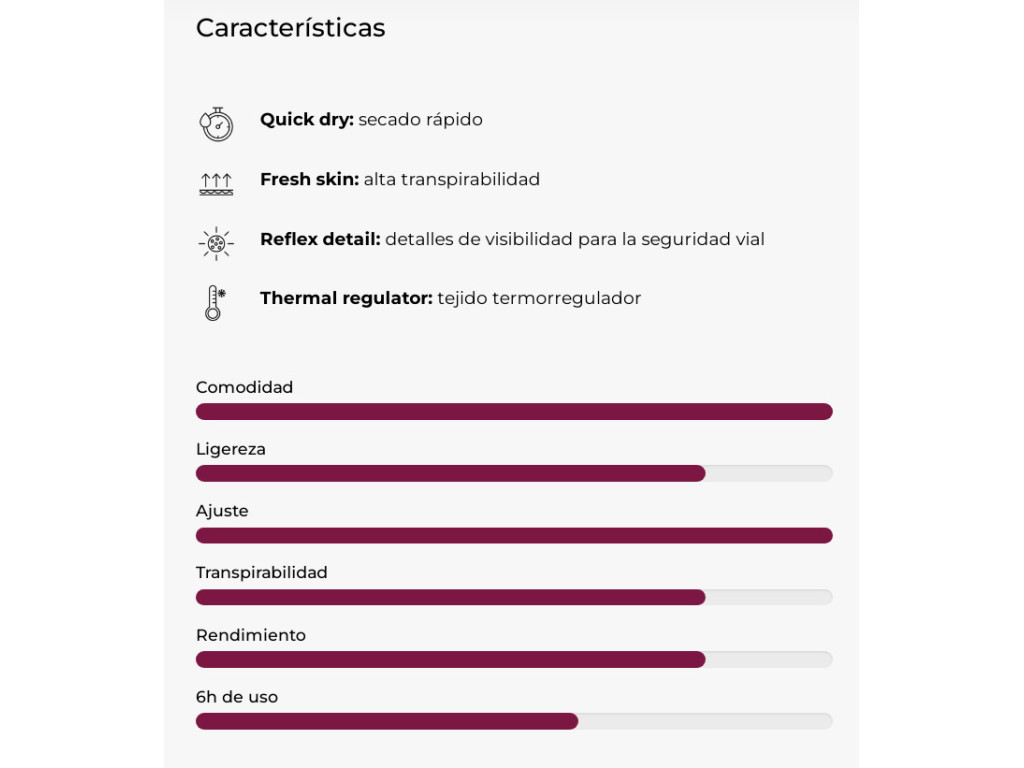Click the Reflex detail visibility description

click(575, 240)
